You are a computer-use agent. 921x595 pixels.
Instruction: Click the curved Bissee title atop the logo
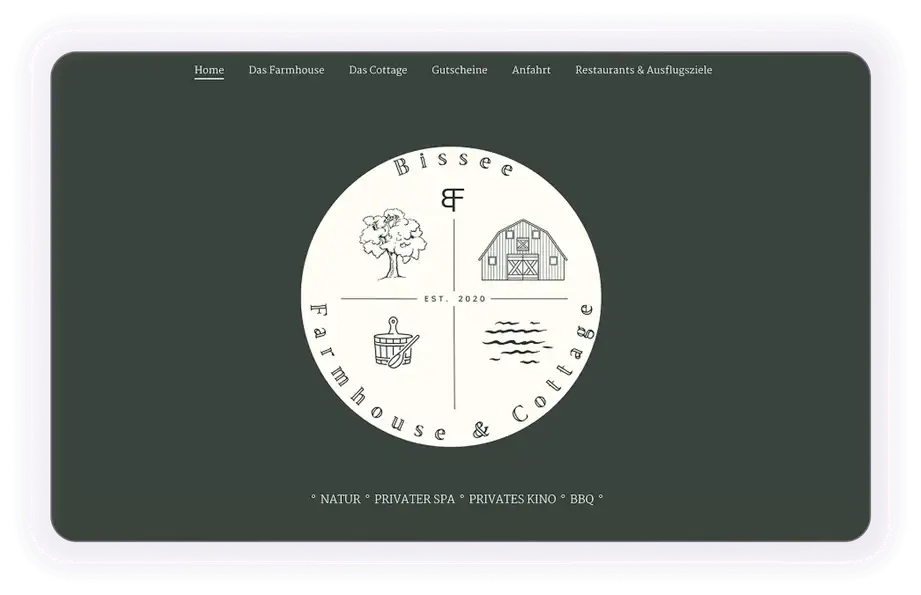point(454,166)
